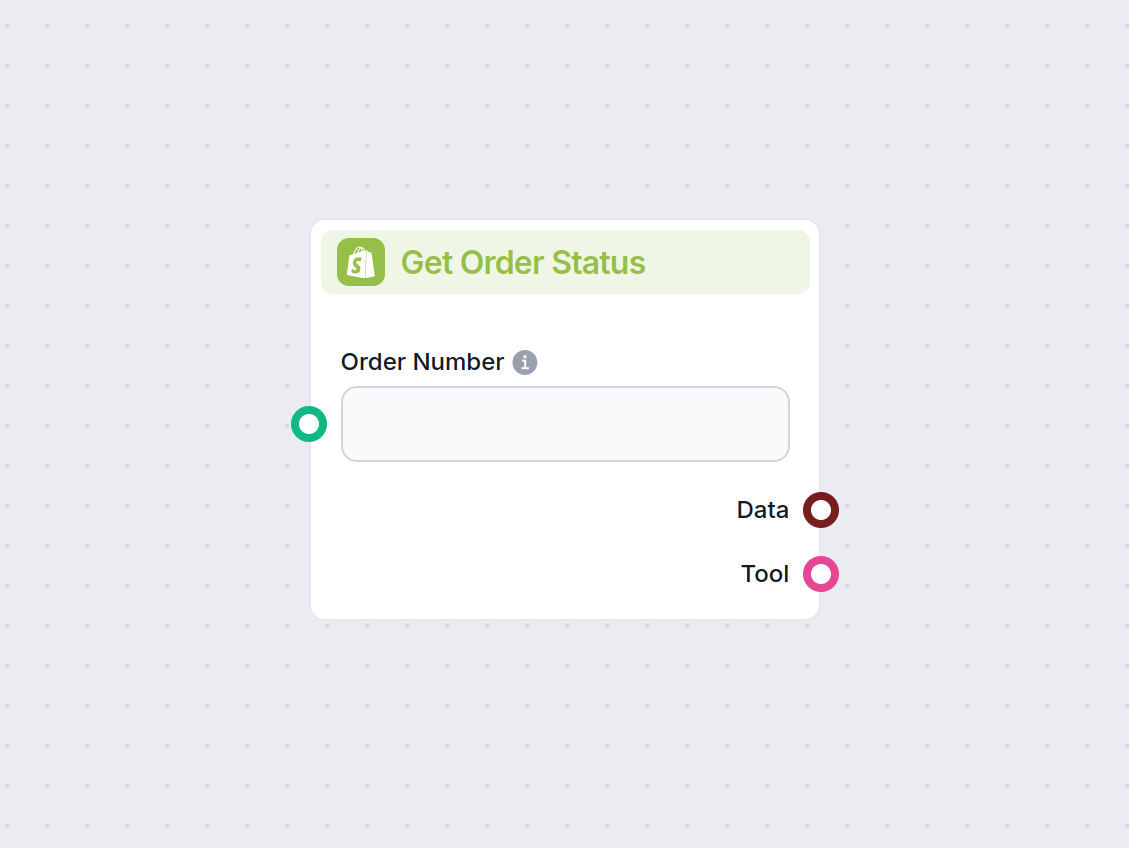Click the Data output port to start a connection
The image size is (1129, 848).
(x=820, y=510)
